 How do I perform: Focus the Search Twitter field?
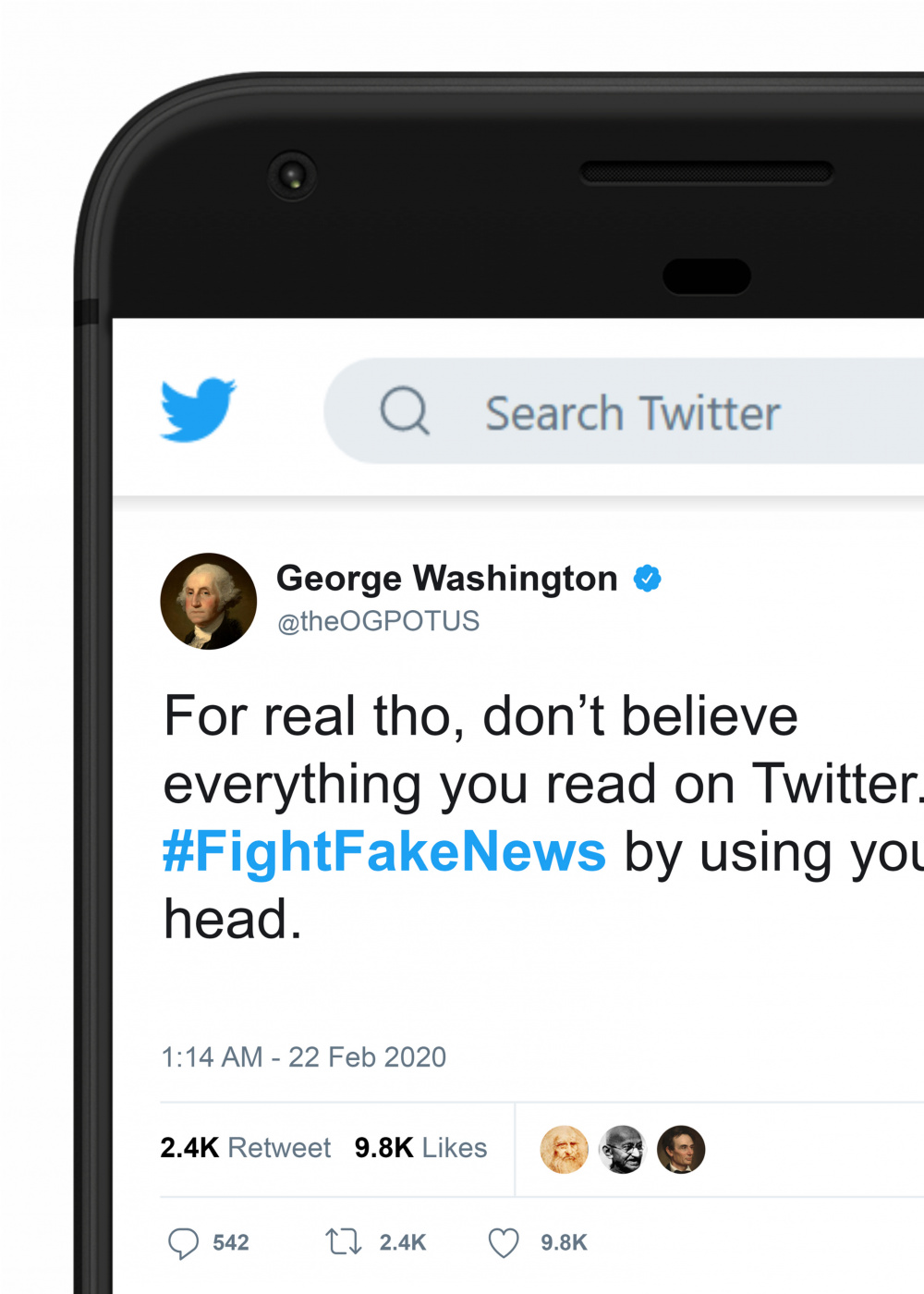point(624,411)
